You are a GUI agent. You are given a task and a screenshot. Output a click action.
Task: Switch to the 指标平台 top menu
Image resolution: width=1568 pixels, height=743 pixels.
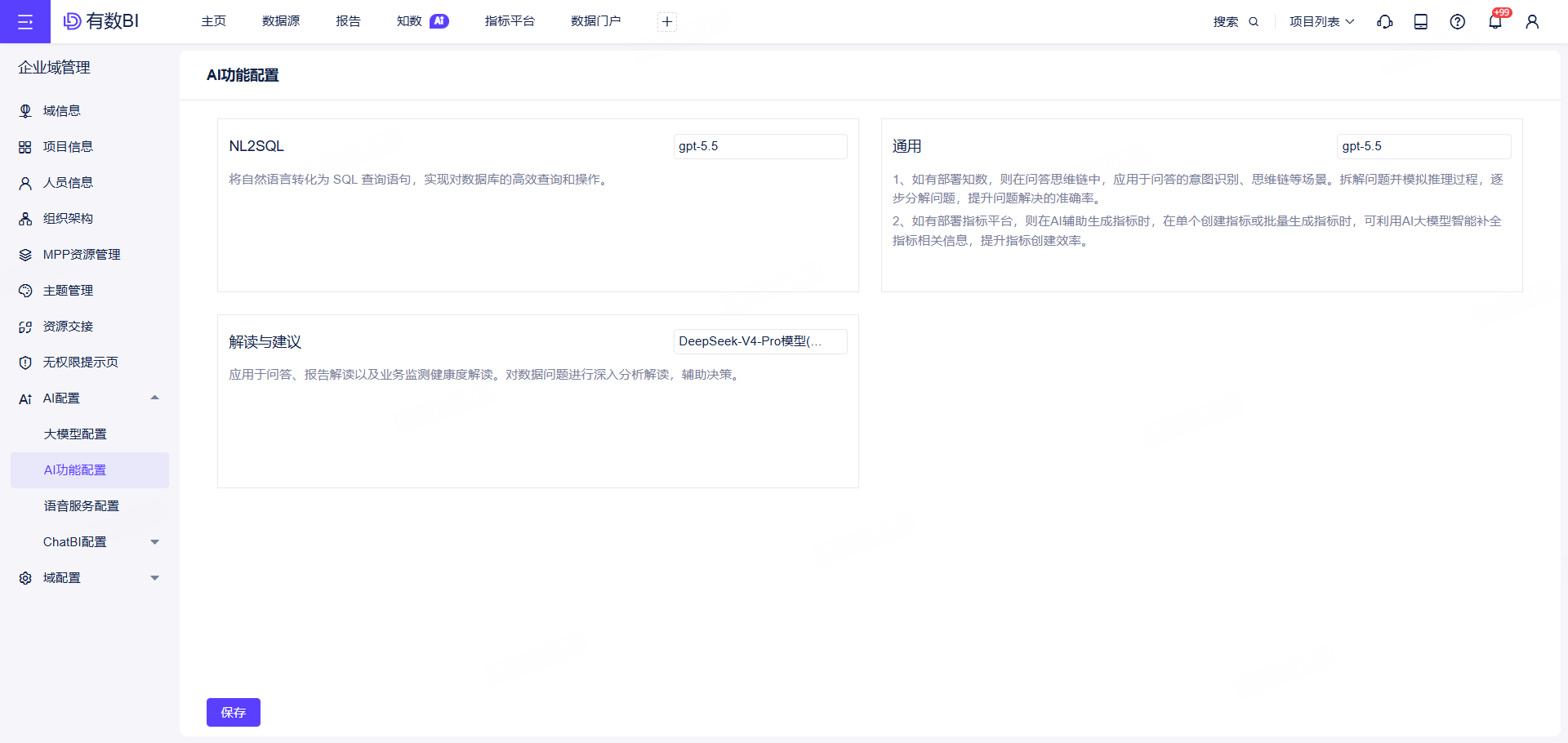[x=510, y=21]
